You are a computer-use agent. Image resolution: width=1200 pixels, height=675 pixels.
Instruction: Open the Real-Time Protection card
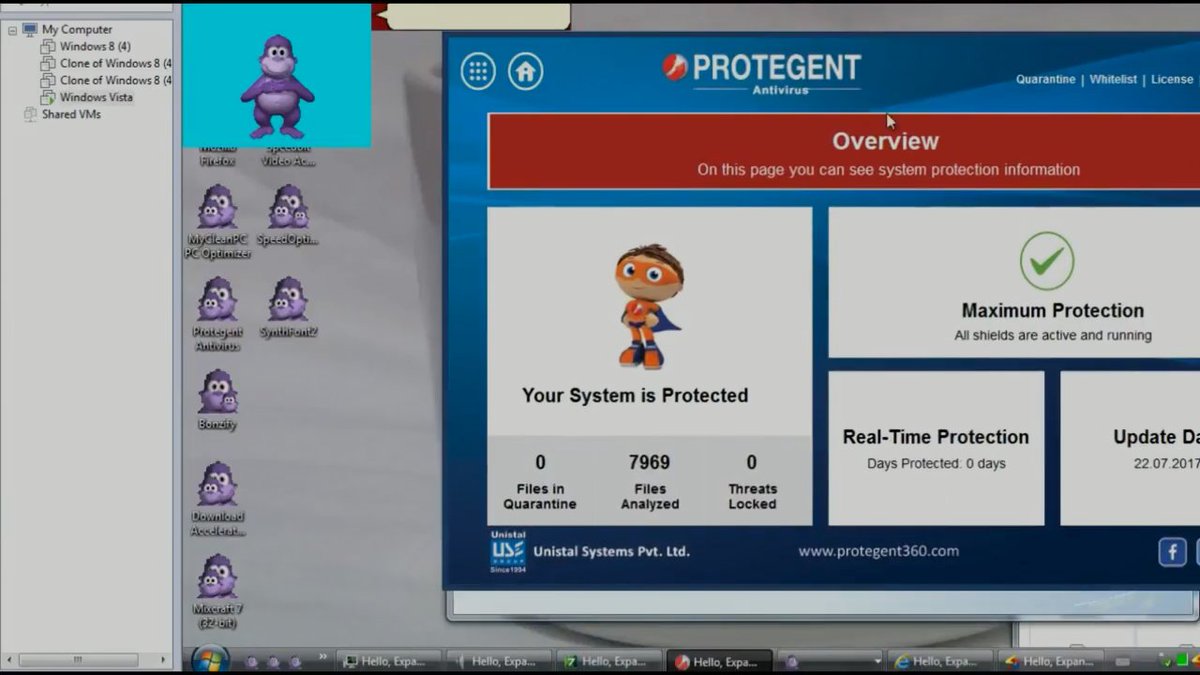pyautogui.click(x=936, y=448)
